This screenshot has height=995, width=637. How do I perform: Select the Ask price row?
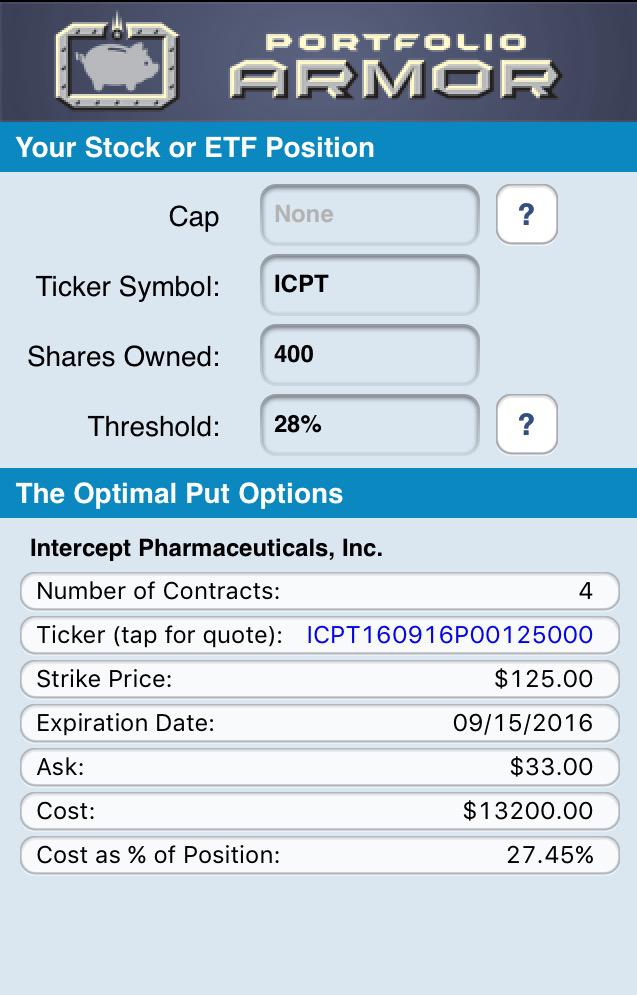pos(320,767)
